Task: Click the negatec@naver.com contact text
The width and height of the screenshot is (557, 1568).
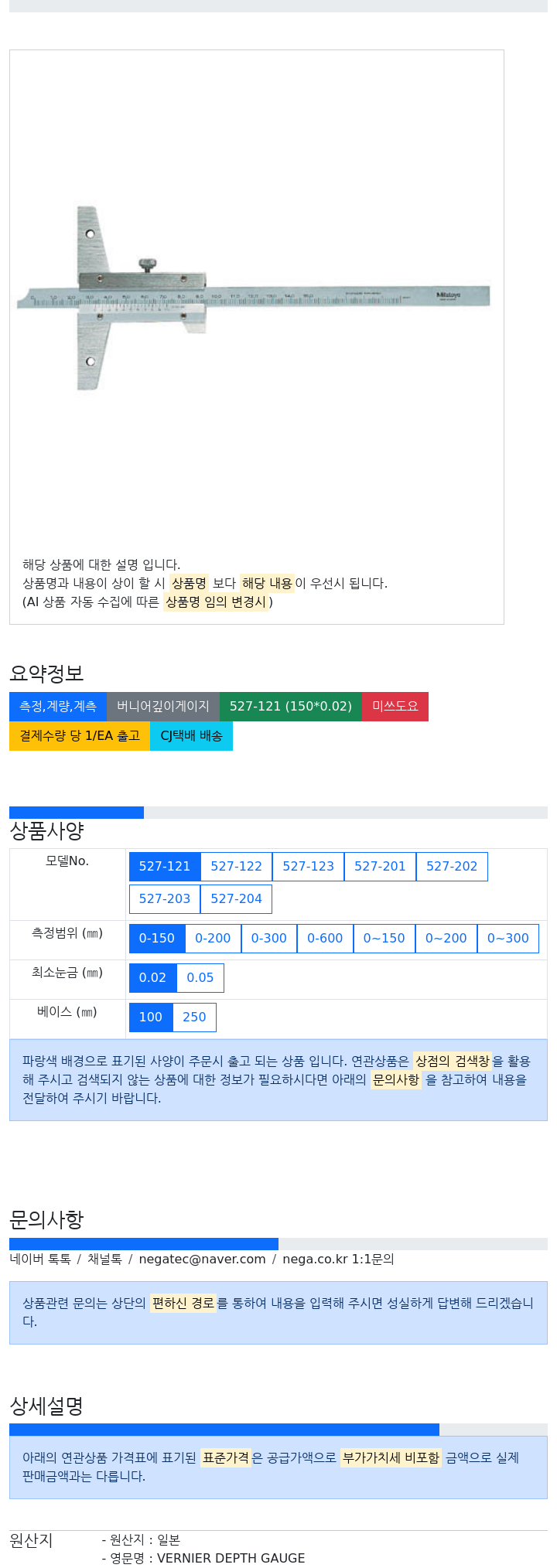Action: coord(203,1259)
